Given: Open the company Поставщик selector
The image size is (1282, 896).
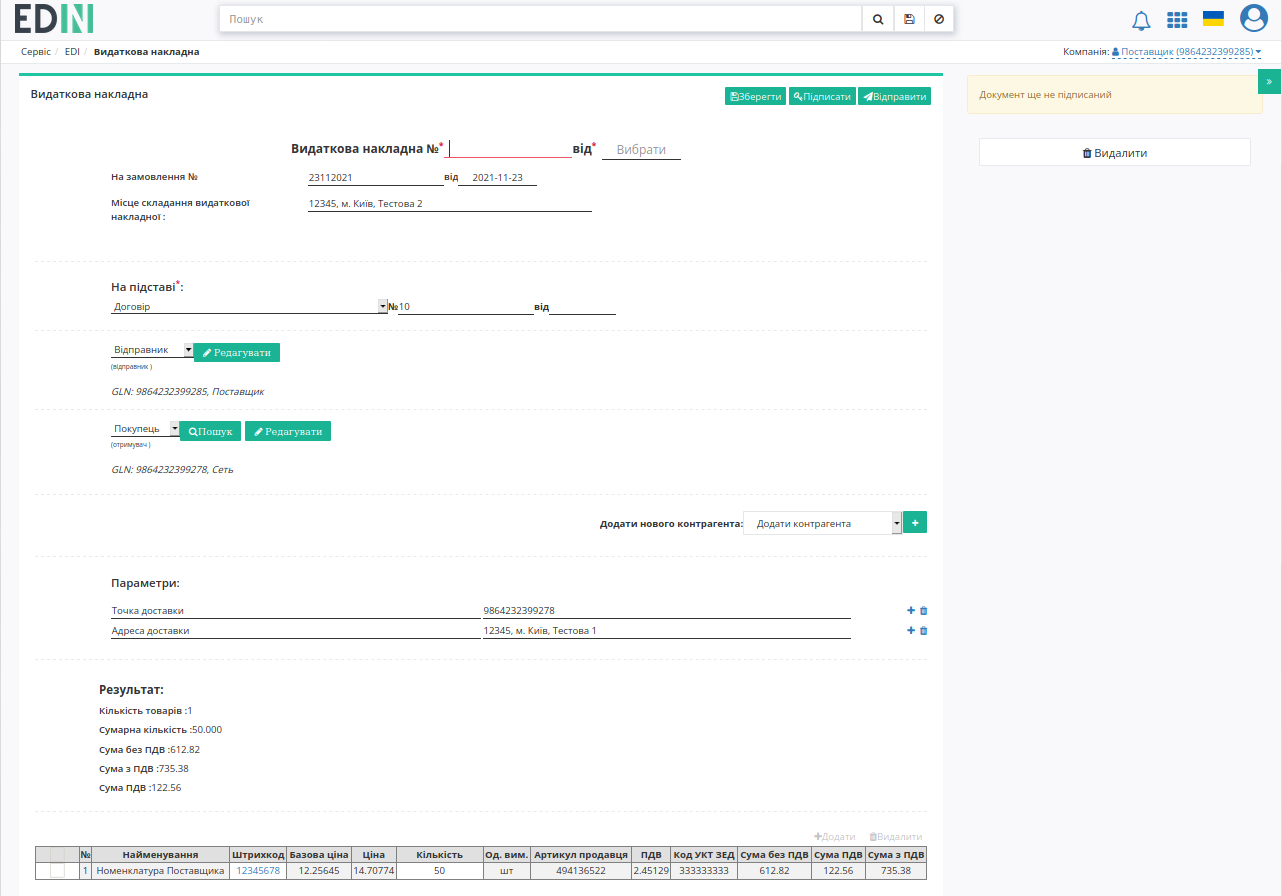Looking at the screenshot, I should point(1186,51).
